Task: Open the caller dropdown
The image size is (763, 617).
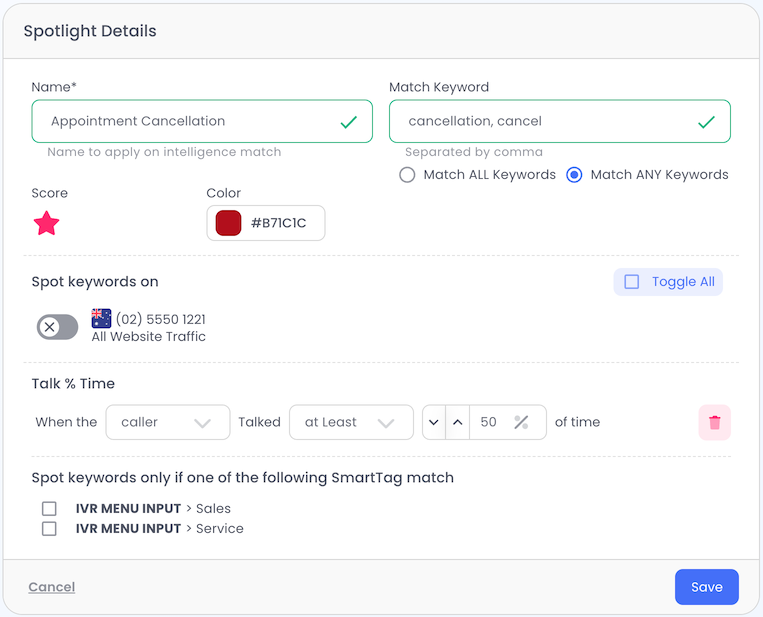Action: tap(168, 422)
